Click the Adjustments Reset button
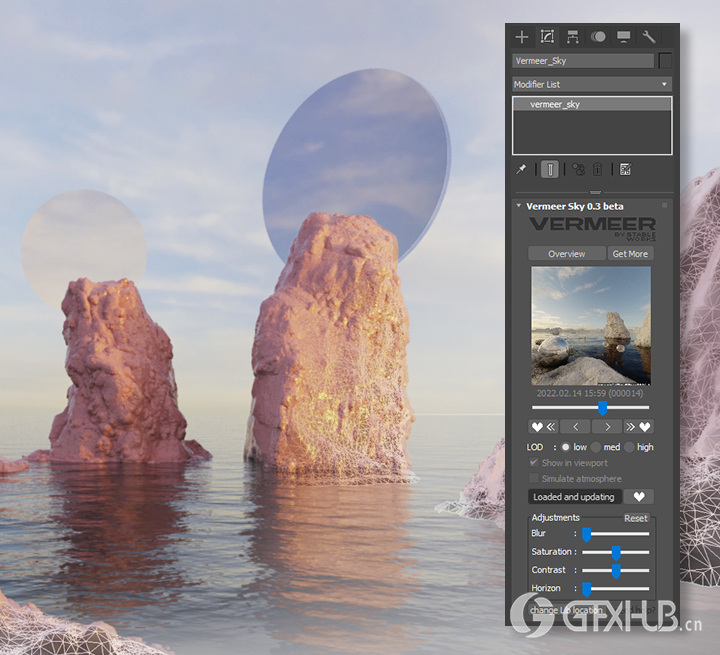 tap(636, 518)
